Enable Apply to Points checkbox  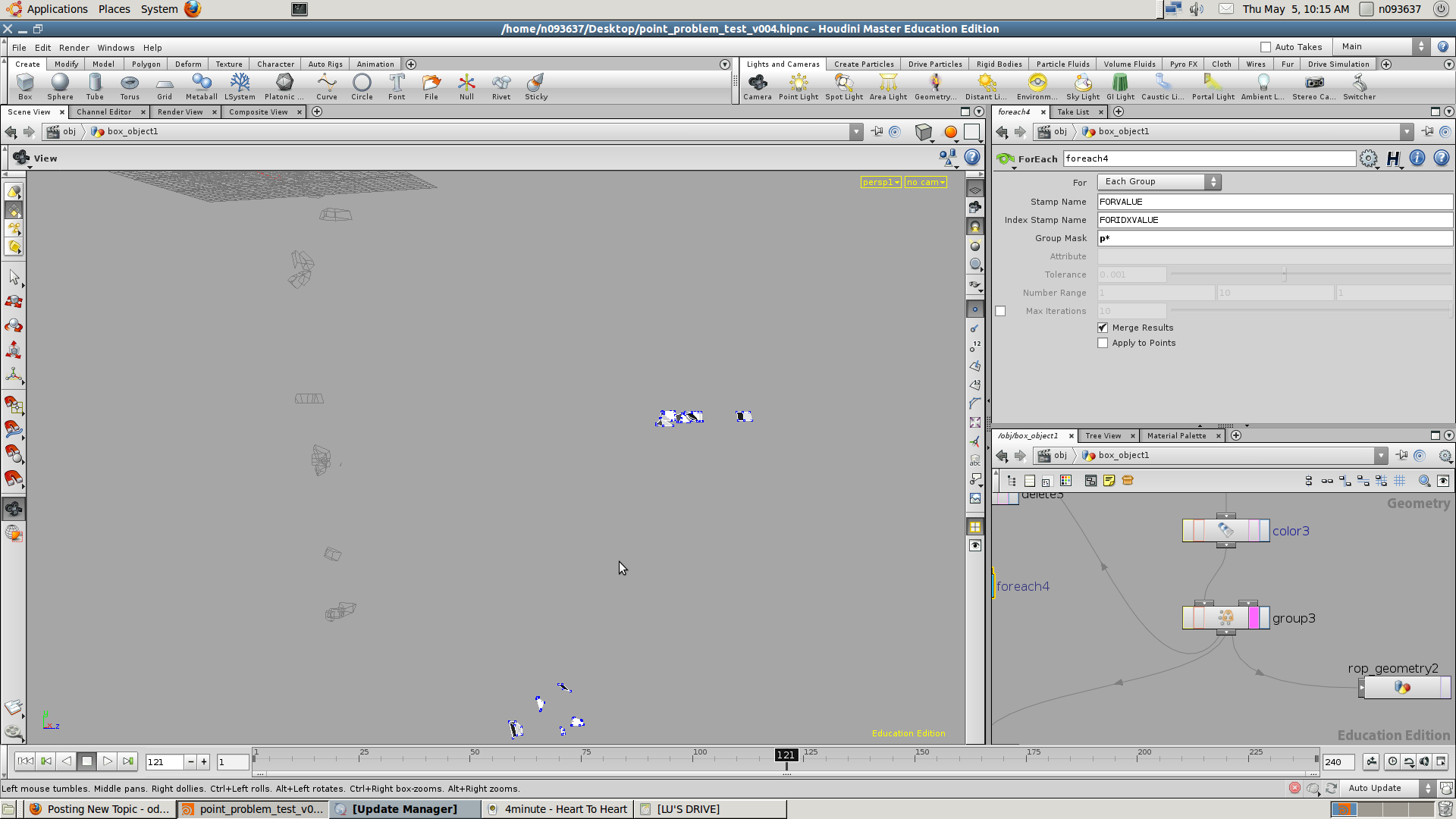(1103, 343)
